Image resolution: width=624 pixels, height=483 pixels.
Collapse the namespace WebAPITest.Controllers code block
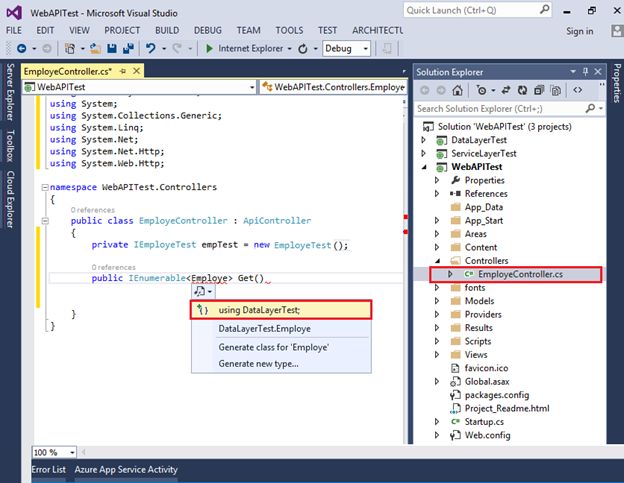(43, 187)
